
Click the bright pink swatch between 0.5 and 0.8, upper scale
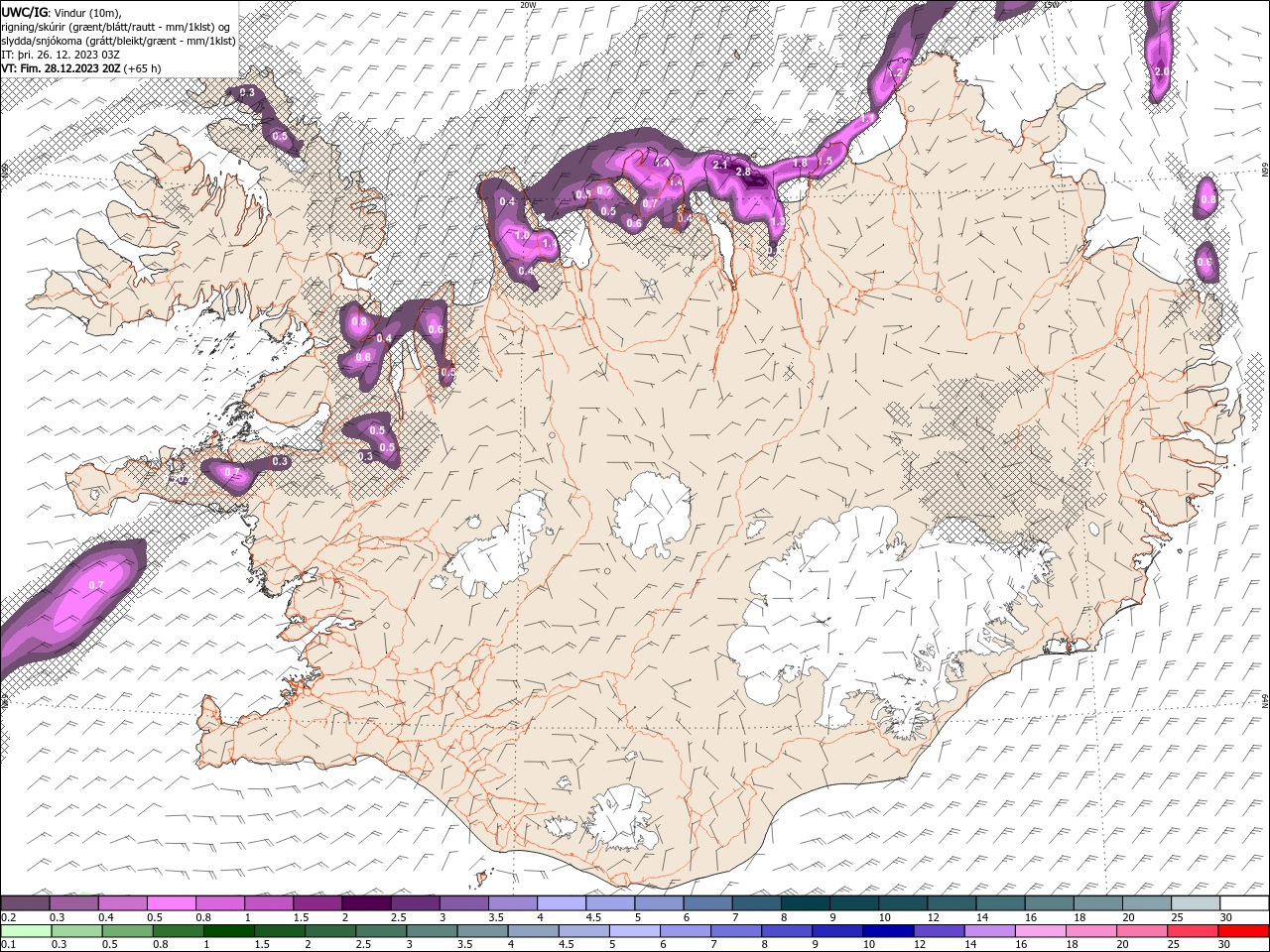[171, 903]
